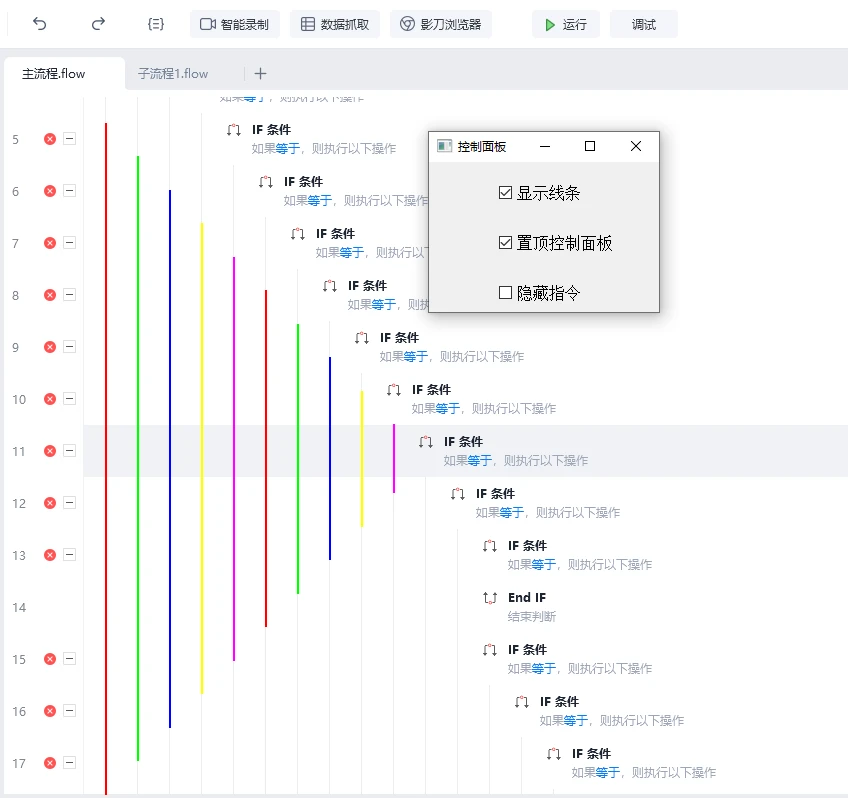Click the End IF icon on line 14
The width and height of the screenshot is (848, 798).
coord(490,598)
